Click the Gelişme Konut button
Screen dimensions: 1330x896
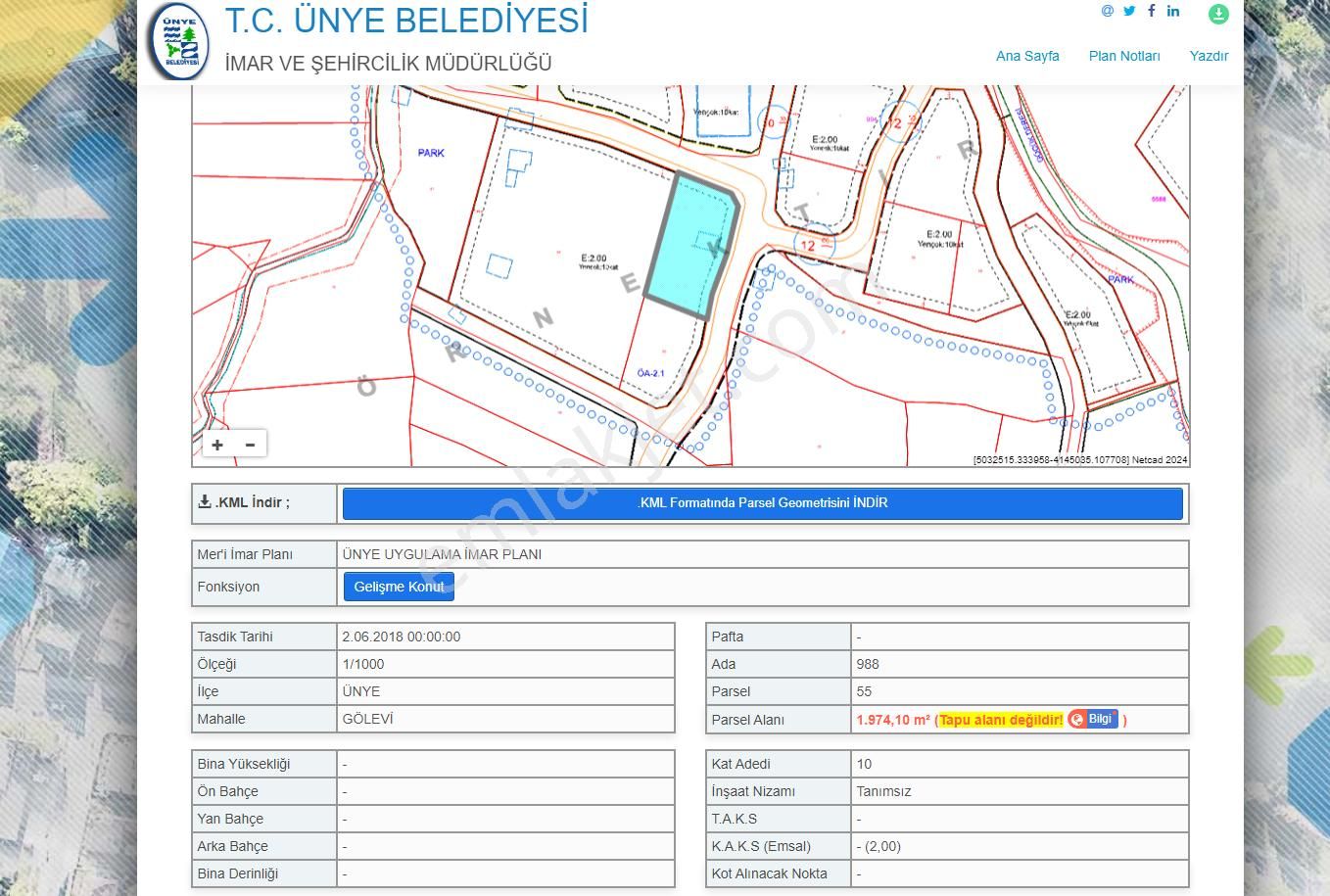coord(399,587)
